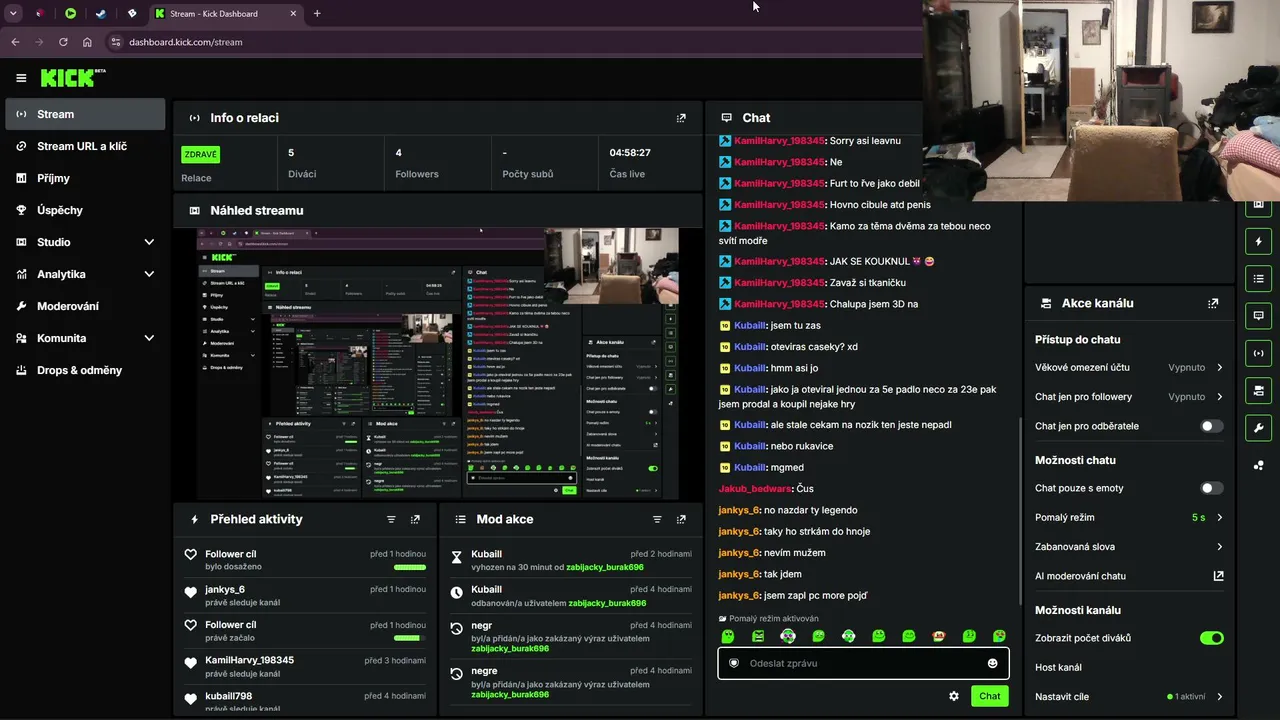Click KamilHarvy_198345 in Přehled aktivity
This screenshot has height=720, width=1280.
point(249,660)
